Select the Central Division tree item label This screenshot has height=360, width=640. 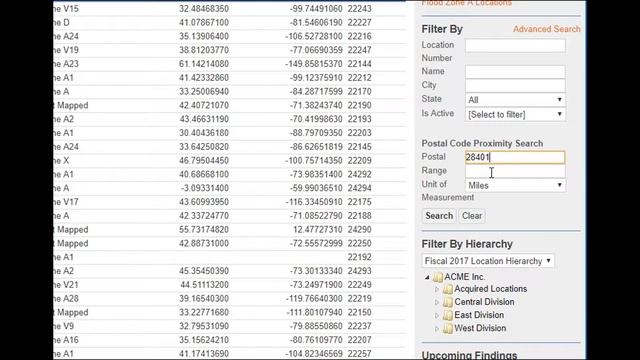tap(484, 302)
